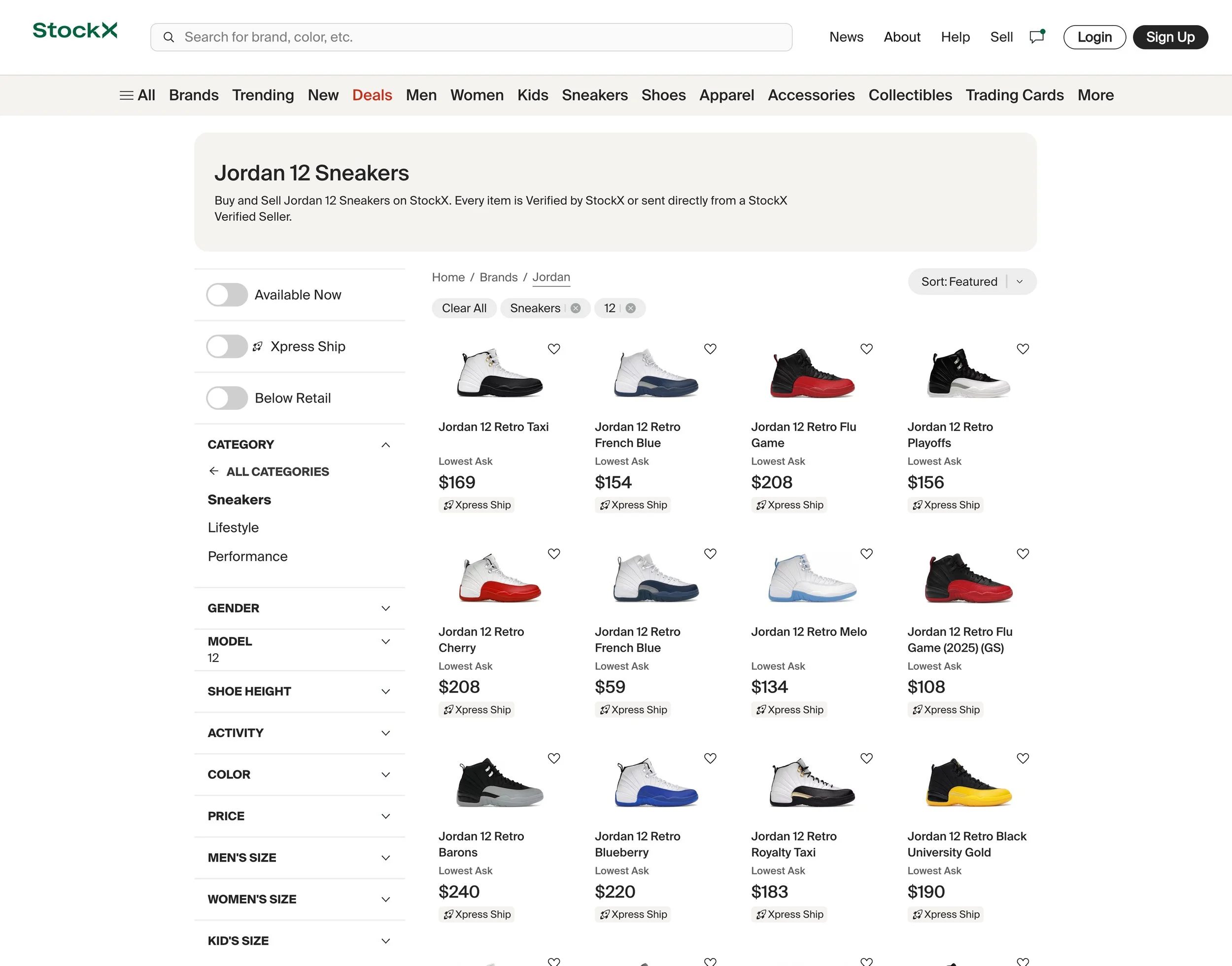The image size is (1232, 966).
Task: Open the Black University Gold shoe image
Action: pos(968,782)
